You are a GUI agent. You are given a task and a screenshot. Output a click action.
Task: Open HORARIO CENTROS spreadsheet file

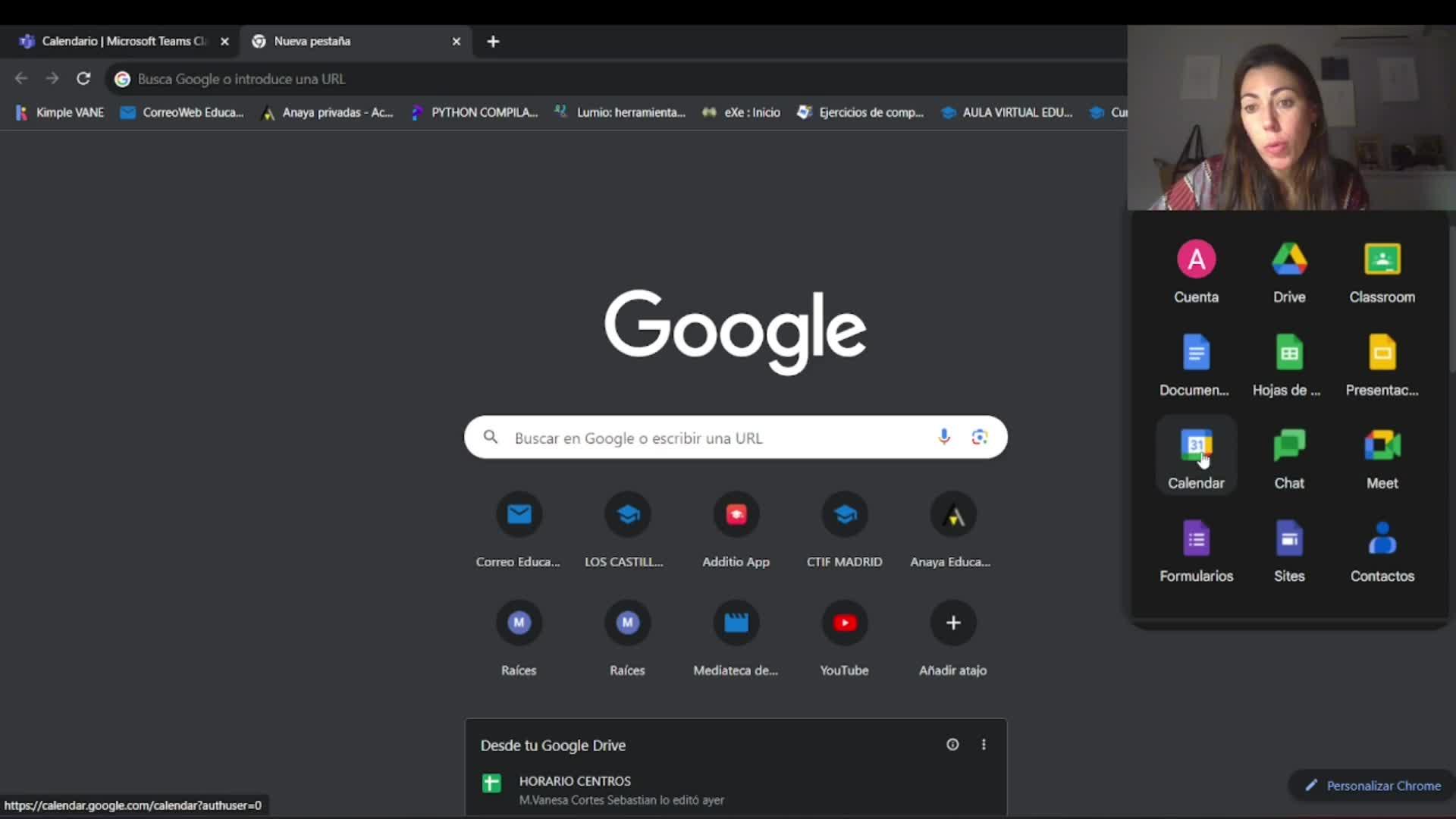pyautogui.click(x=575, y=781)
